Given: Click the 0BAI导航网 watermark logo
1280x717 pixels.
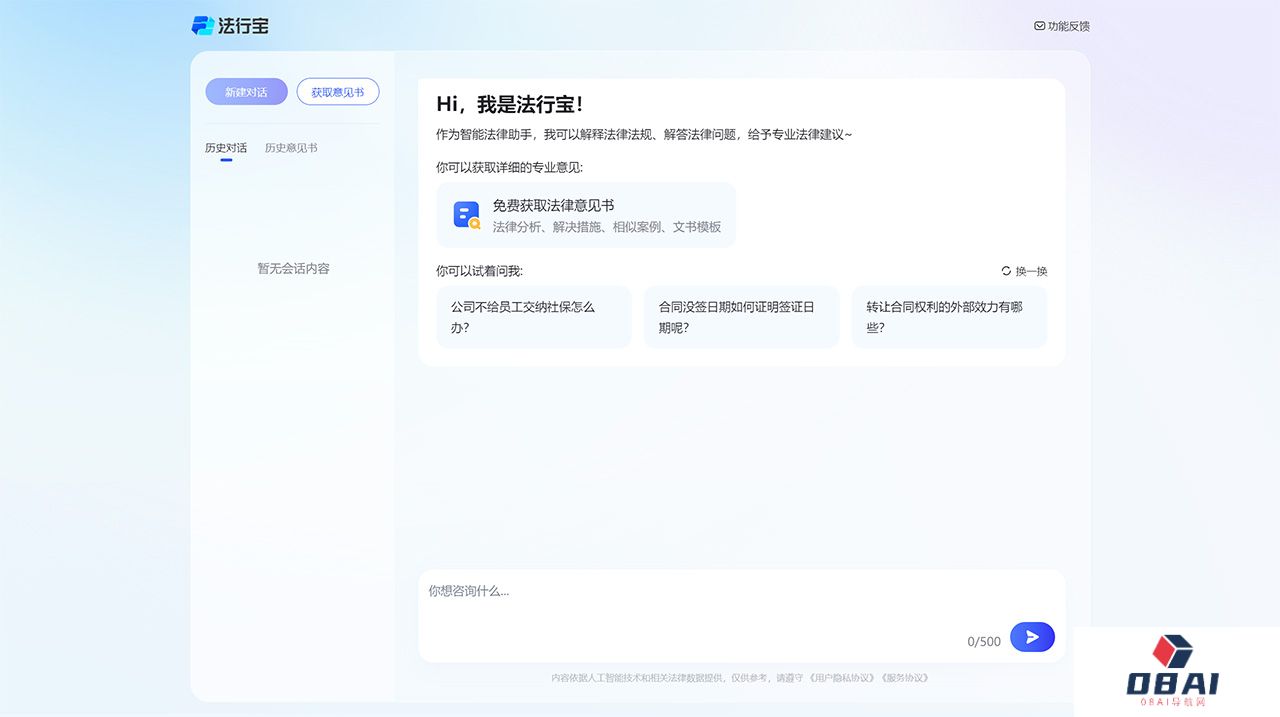Looking at the screenshot, I should pos(1172,670).
